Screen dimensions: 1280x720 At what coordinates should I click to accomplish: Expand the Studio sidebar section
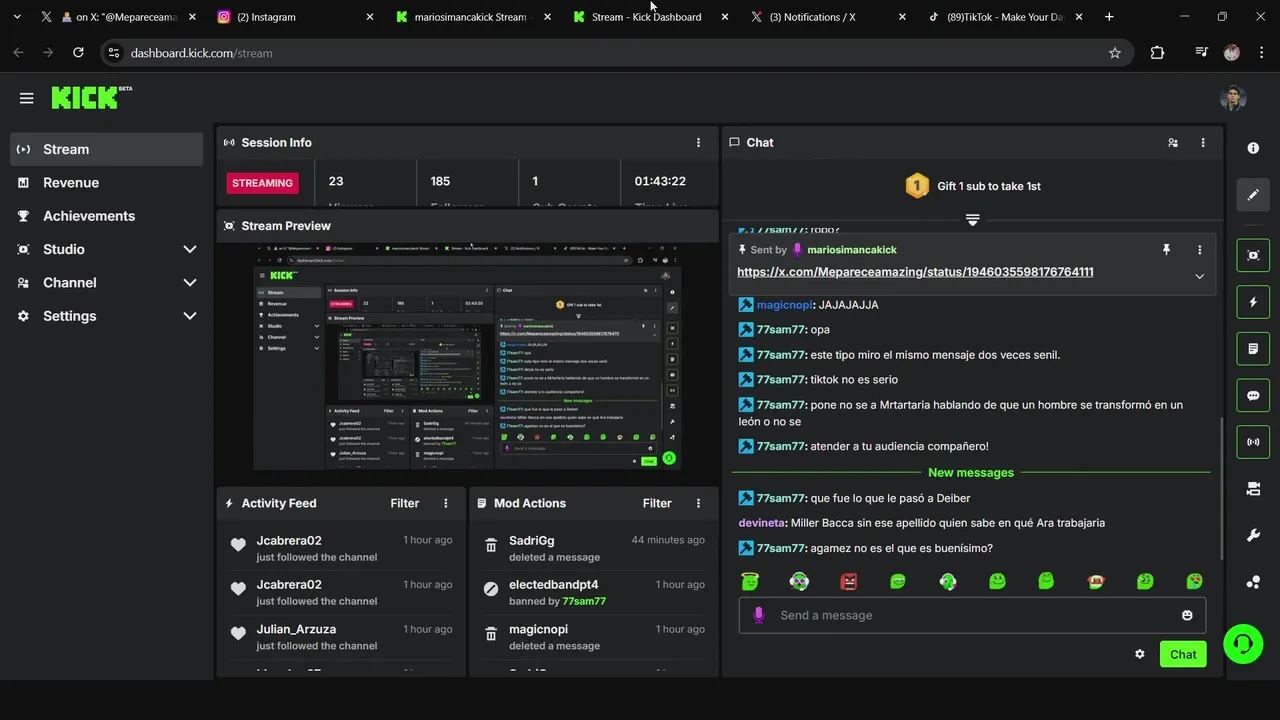click(x=107, y=249)
